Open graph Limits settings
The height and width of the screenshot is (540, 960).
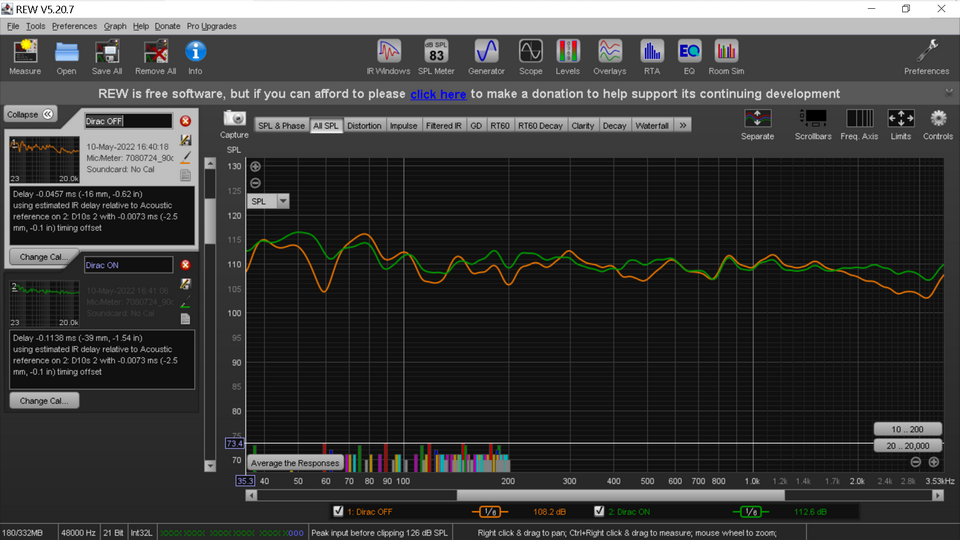pos(901,124)
